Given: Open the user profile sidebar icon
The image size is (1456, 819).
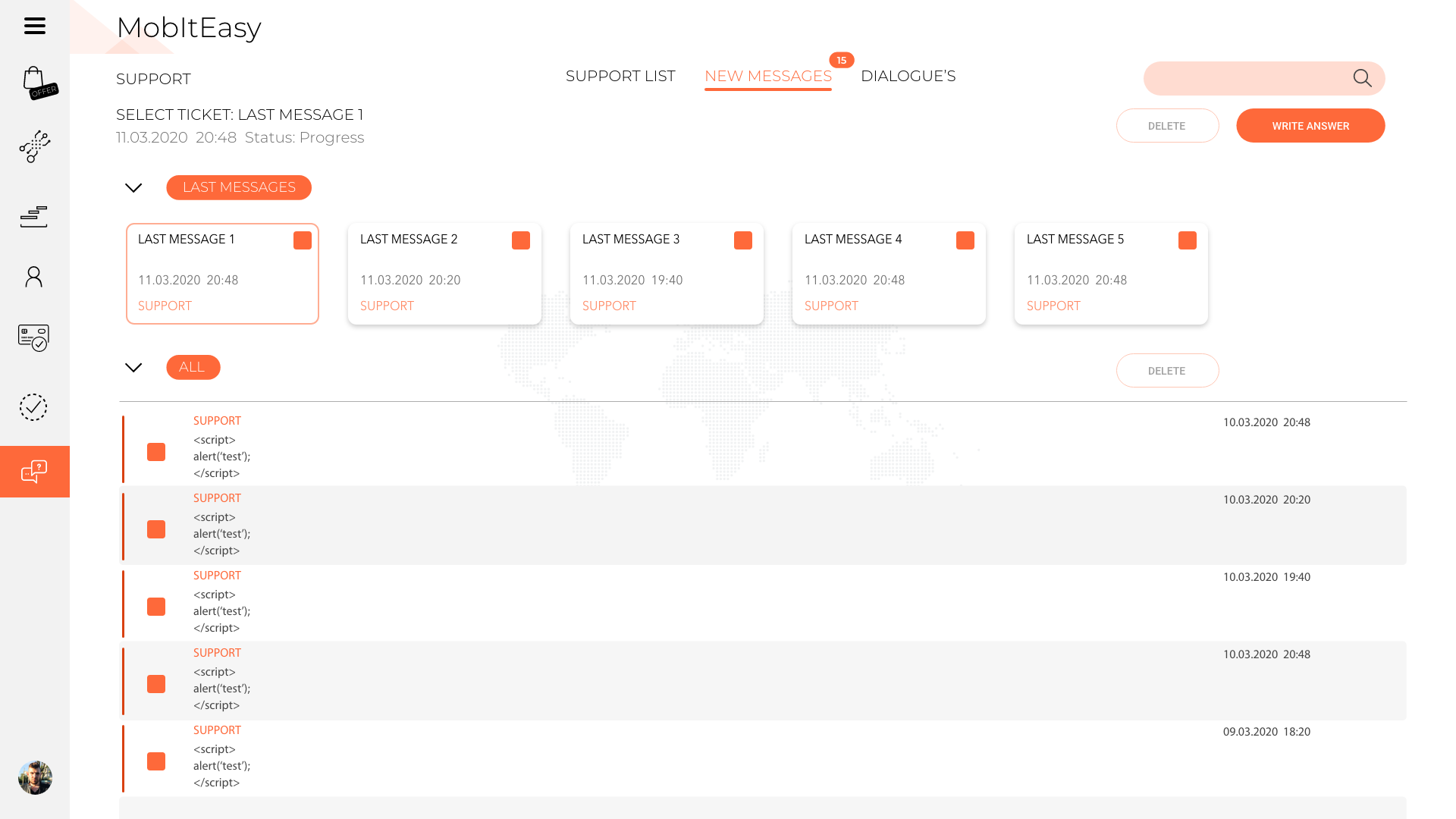Looking at the screenshot, I should [33, 277].
